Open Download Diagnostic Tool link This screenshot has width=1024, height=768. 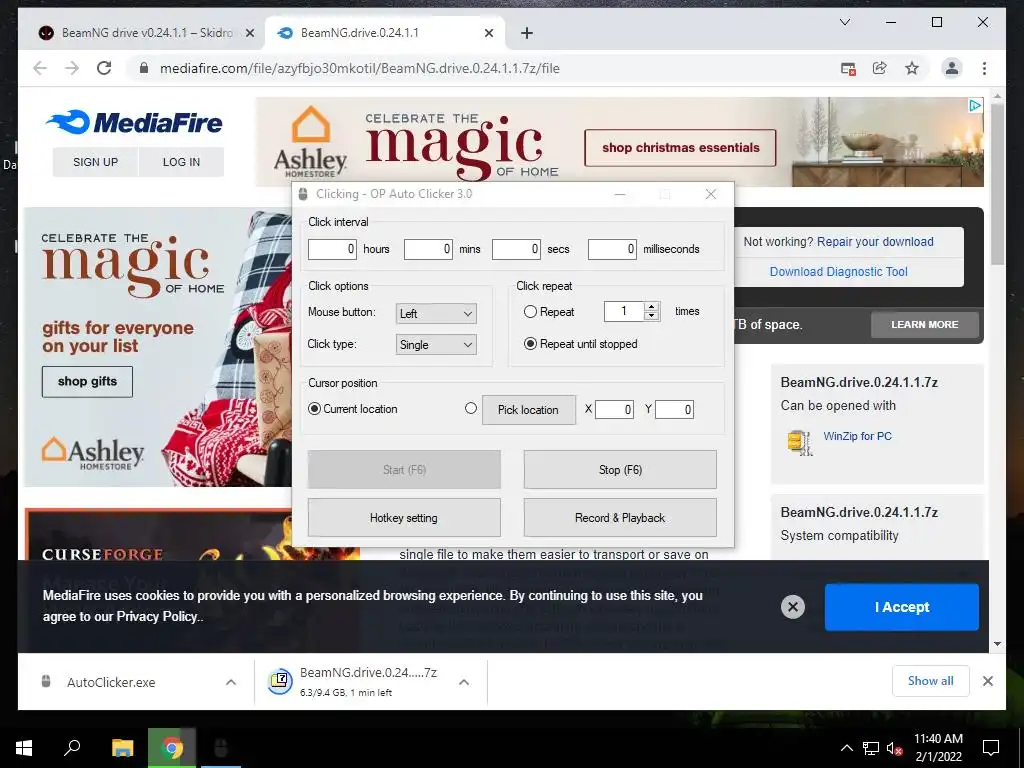(839, 272)
